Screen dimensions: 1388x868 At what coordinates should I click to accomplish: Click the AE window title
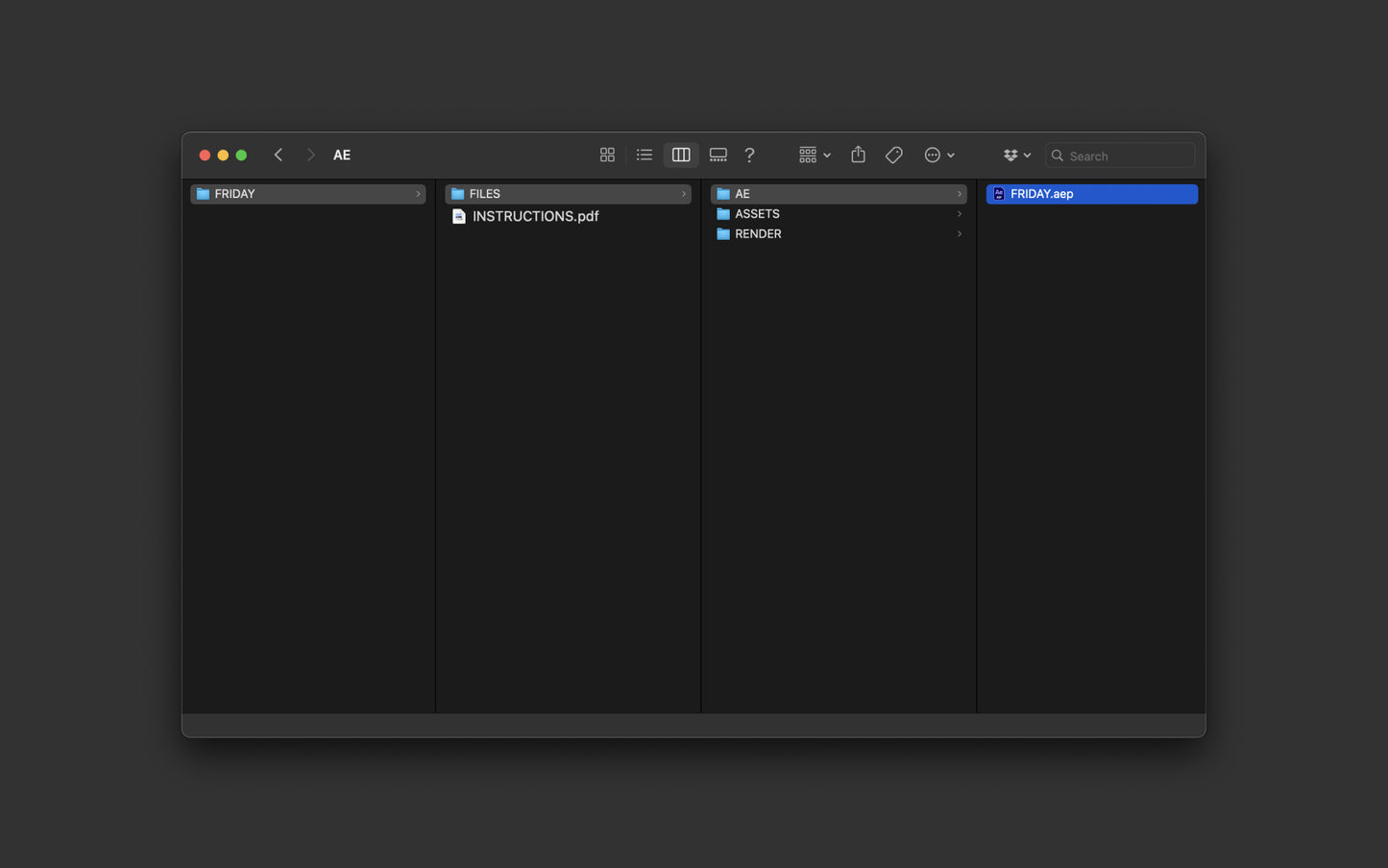[342, 155]
